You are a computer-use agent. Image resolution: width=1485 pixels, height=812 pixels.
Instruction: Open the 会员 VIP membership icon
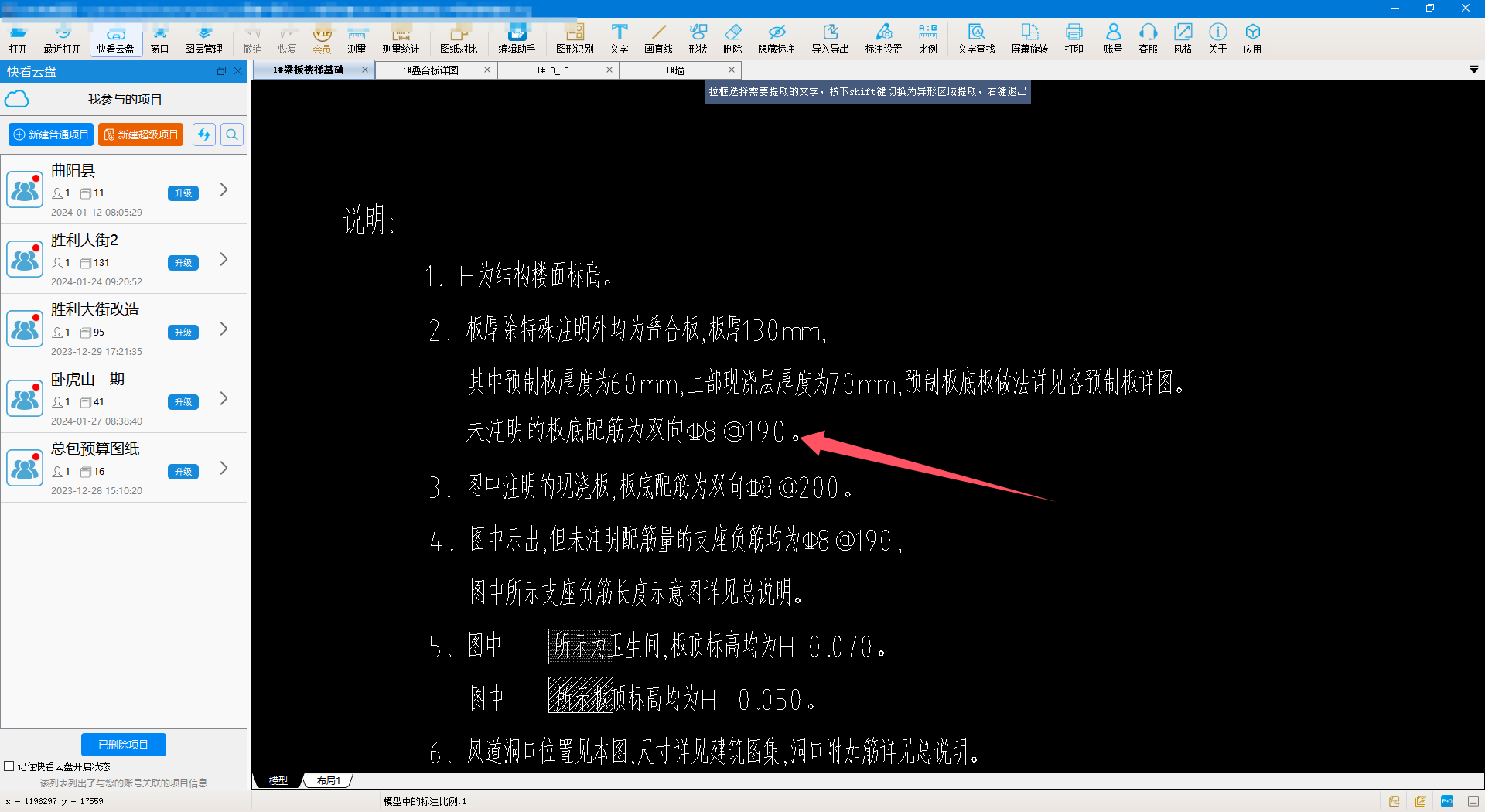click(x=322, y=39)
